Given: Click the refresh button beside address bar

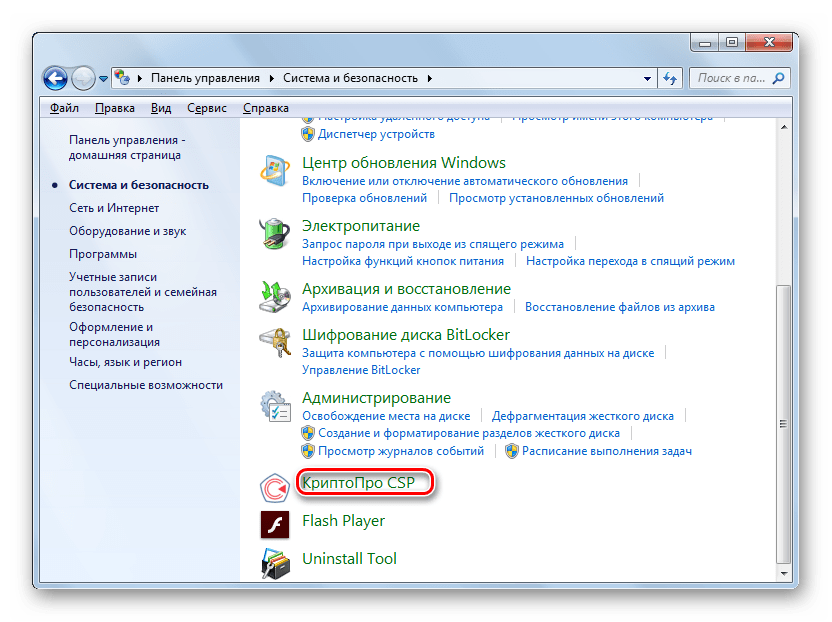Looking at the screenshot, I should pyautogui.click(x=671, y=77).
